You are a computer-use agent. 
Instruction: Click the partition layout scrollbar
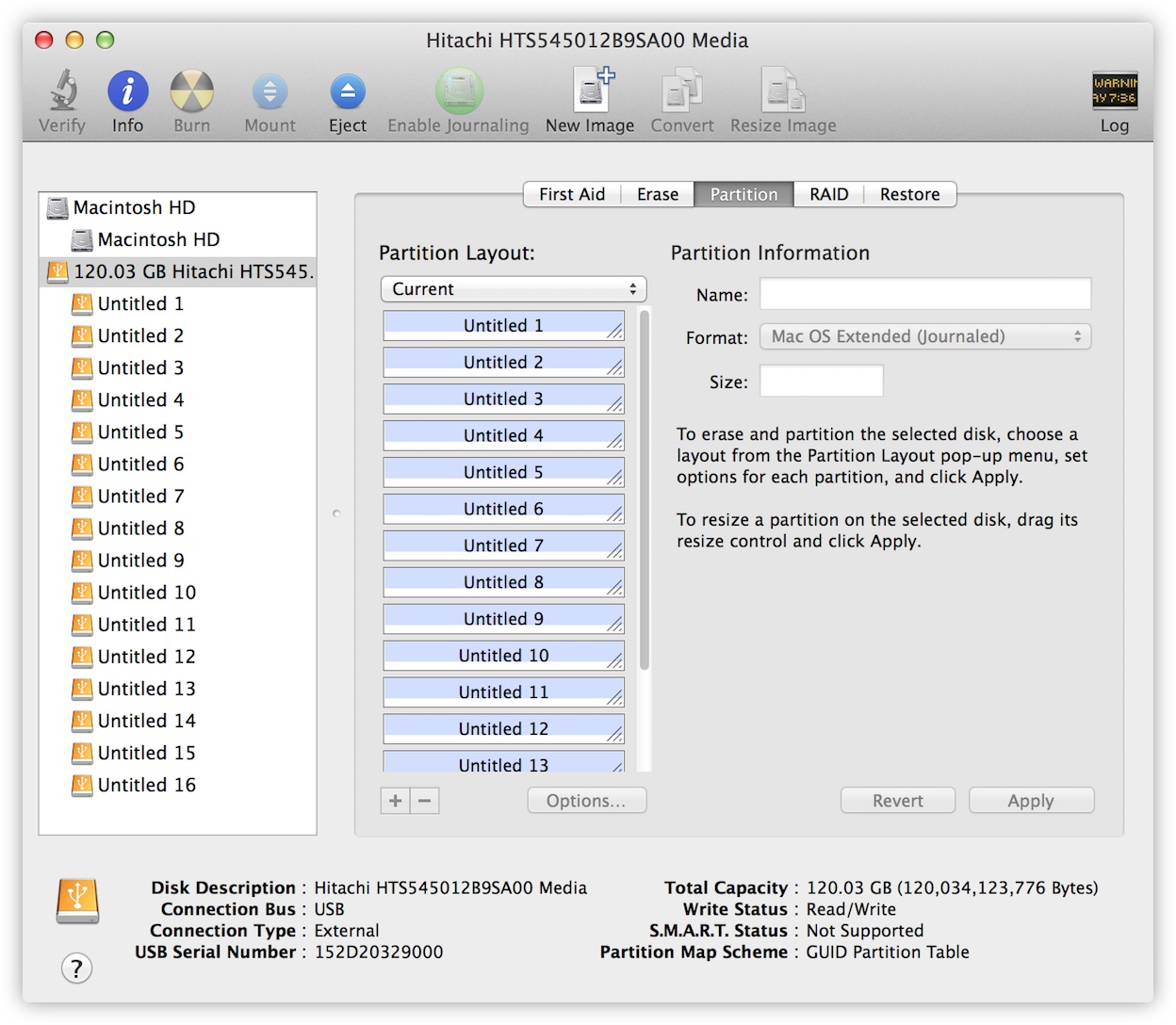pyautogui.click(x=645, y=490)
